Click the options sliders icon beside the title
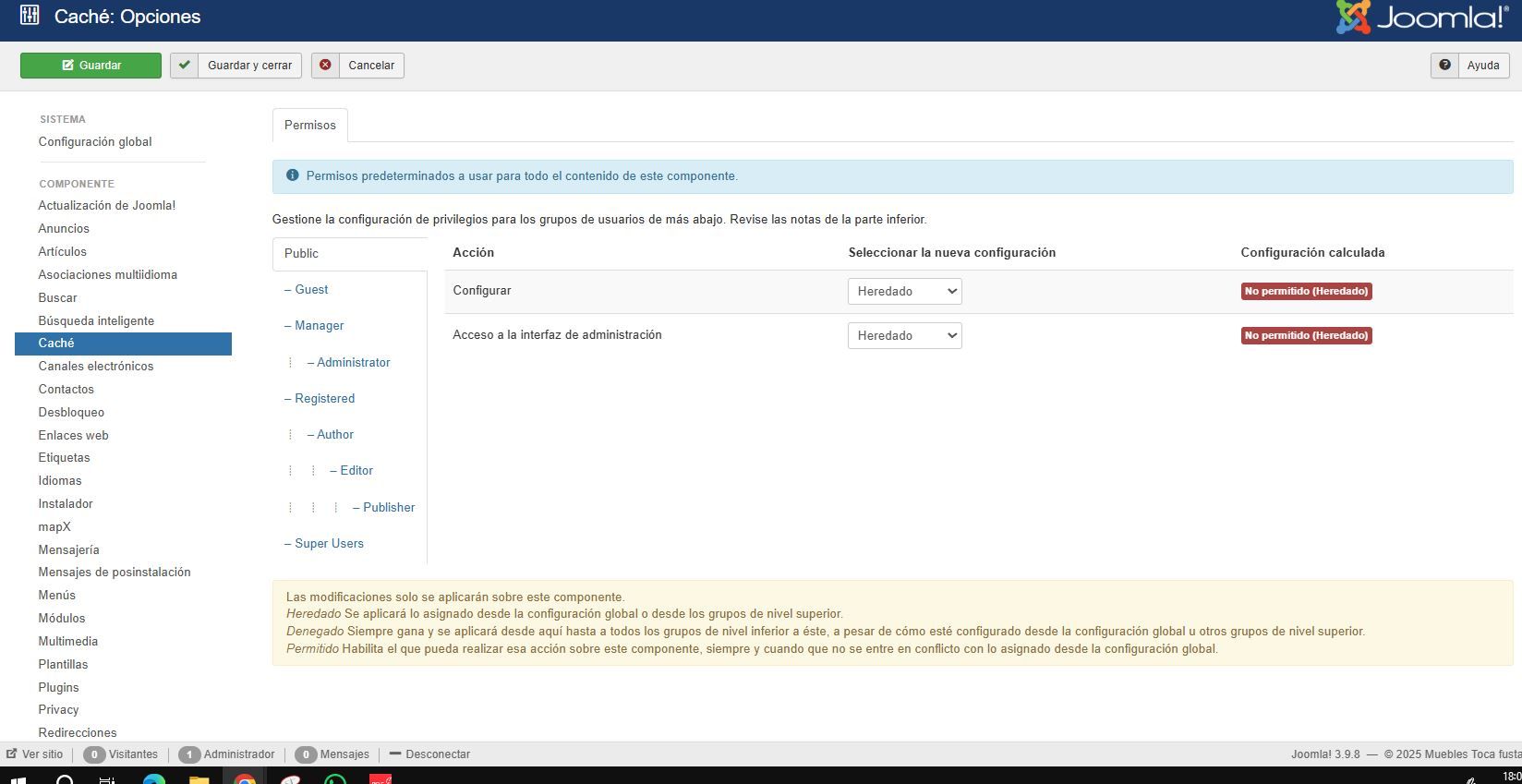The image size is (1522, 784). click(x=30, y=16)
